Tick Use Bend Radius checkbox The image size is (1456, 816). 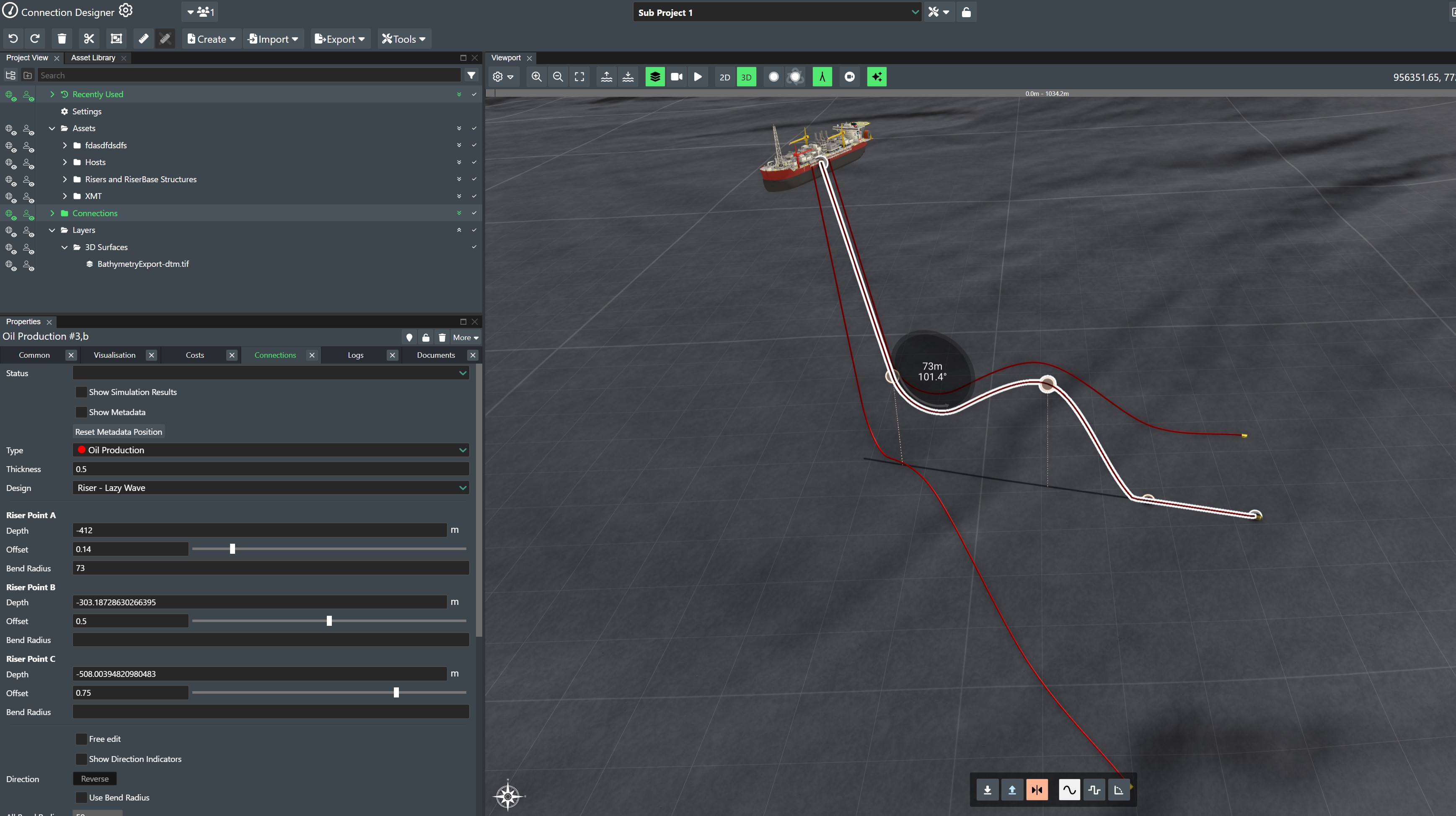[81, 797]
